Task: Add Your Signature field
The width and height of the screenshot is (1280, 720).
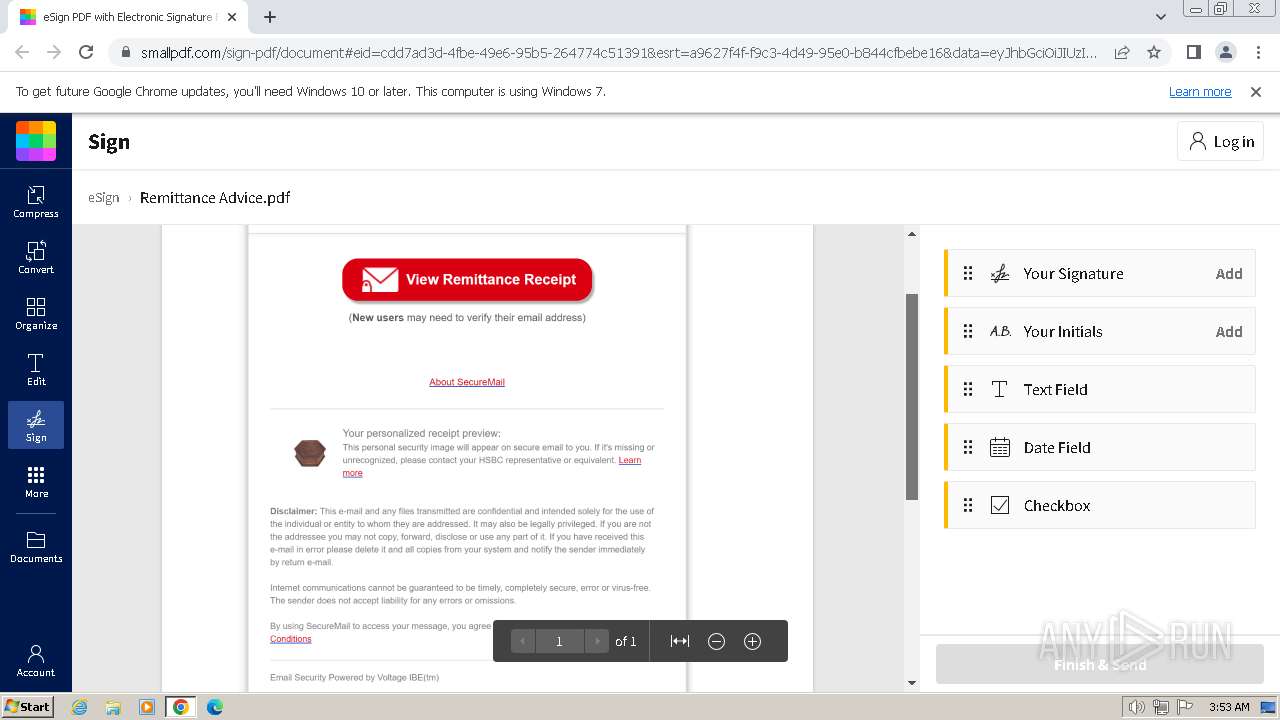Action: (x=1229, y=274)
